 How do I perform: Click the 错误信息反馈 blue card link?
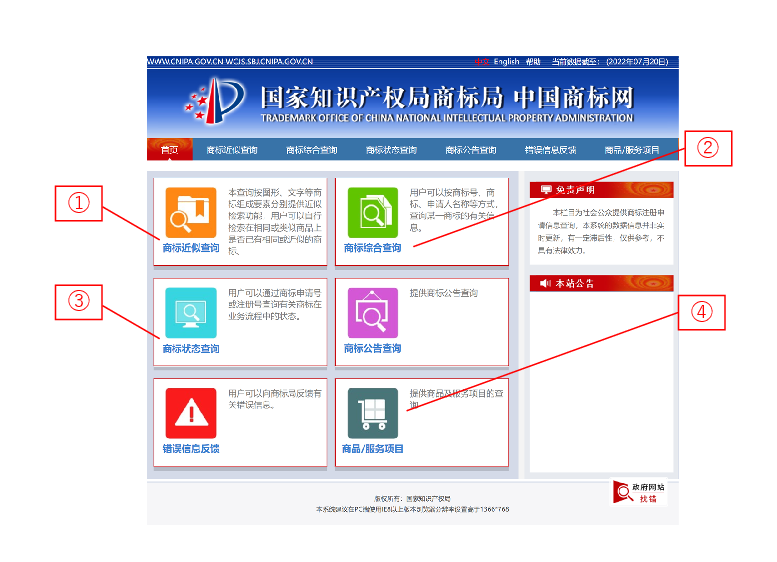click(x=191, y=449)
